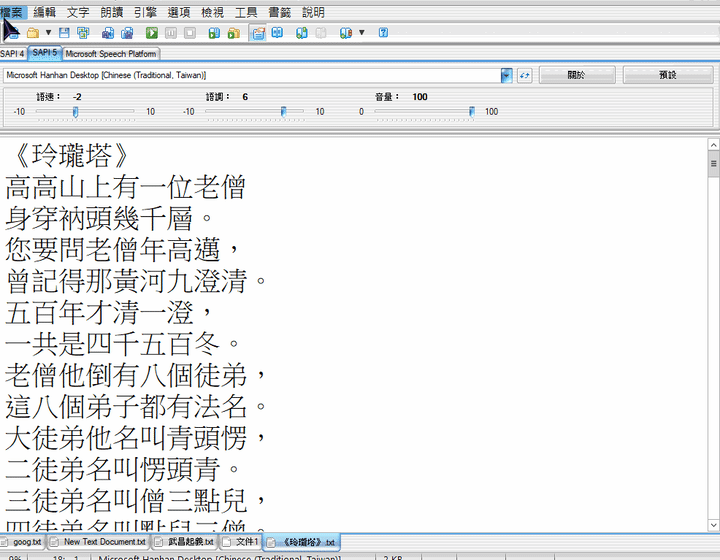Click the Pause reading icon
The width and height of the screenshot is (720, 560).
pyautogui.click(x=171, y=33)
